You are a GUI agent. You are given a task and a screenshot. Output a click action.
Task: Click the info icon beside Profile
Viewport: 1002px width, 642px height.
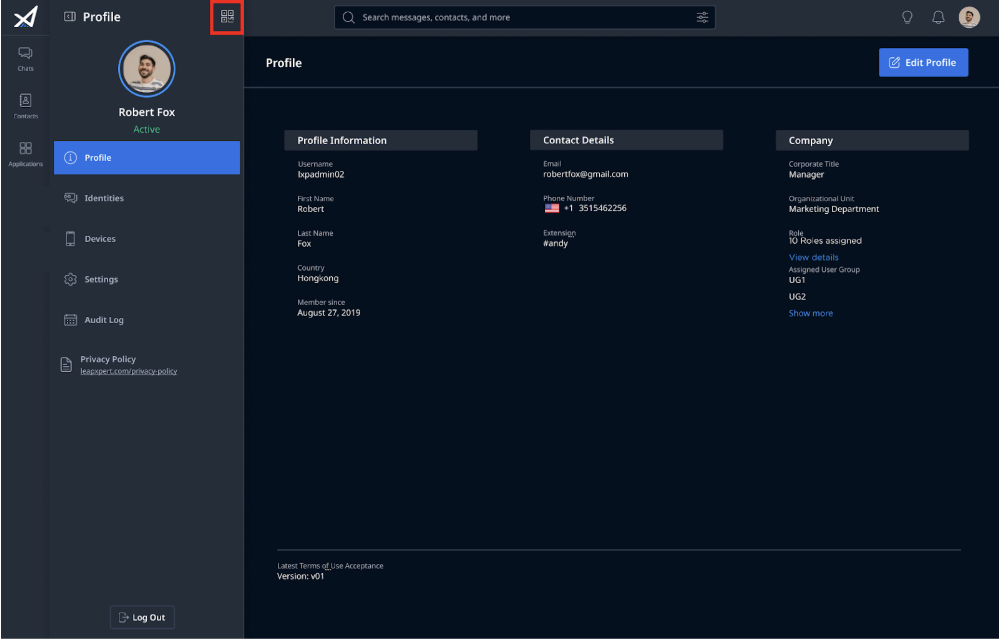pos(70,158)
